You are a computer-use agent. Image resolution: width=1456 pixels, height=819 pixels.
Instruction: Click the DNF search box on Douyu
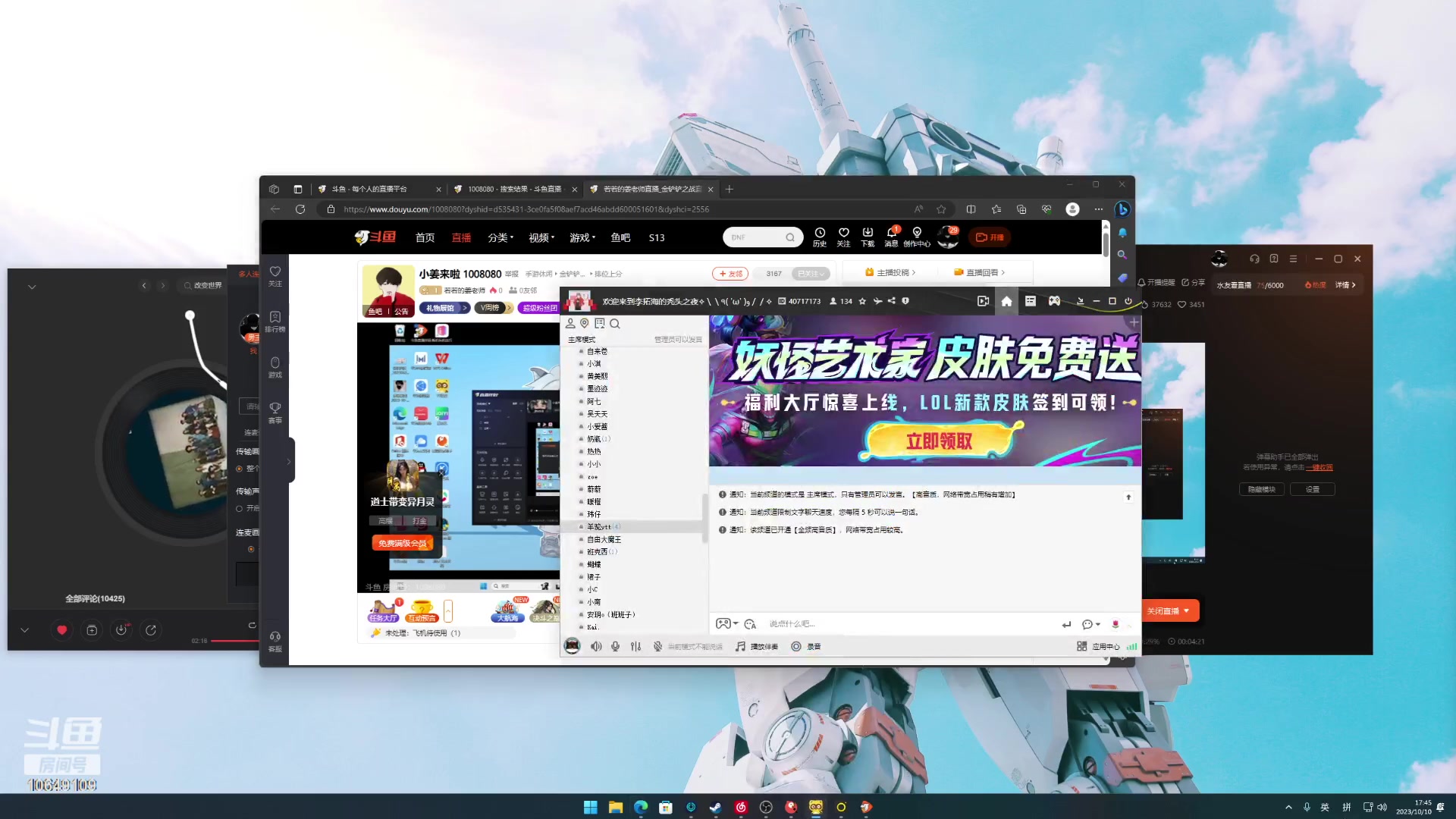pos(762,237)
